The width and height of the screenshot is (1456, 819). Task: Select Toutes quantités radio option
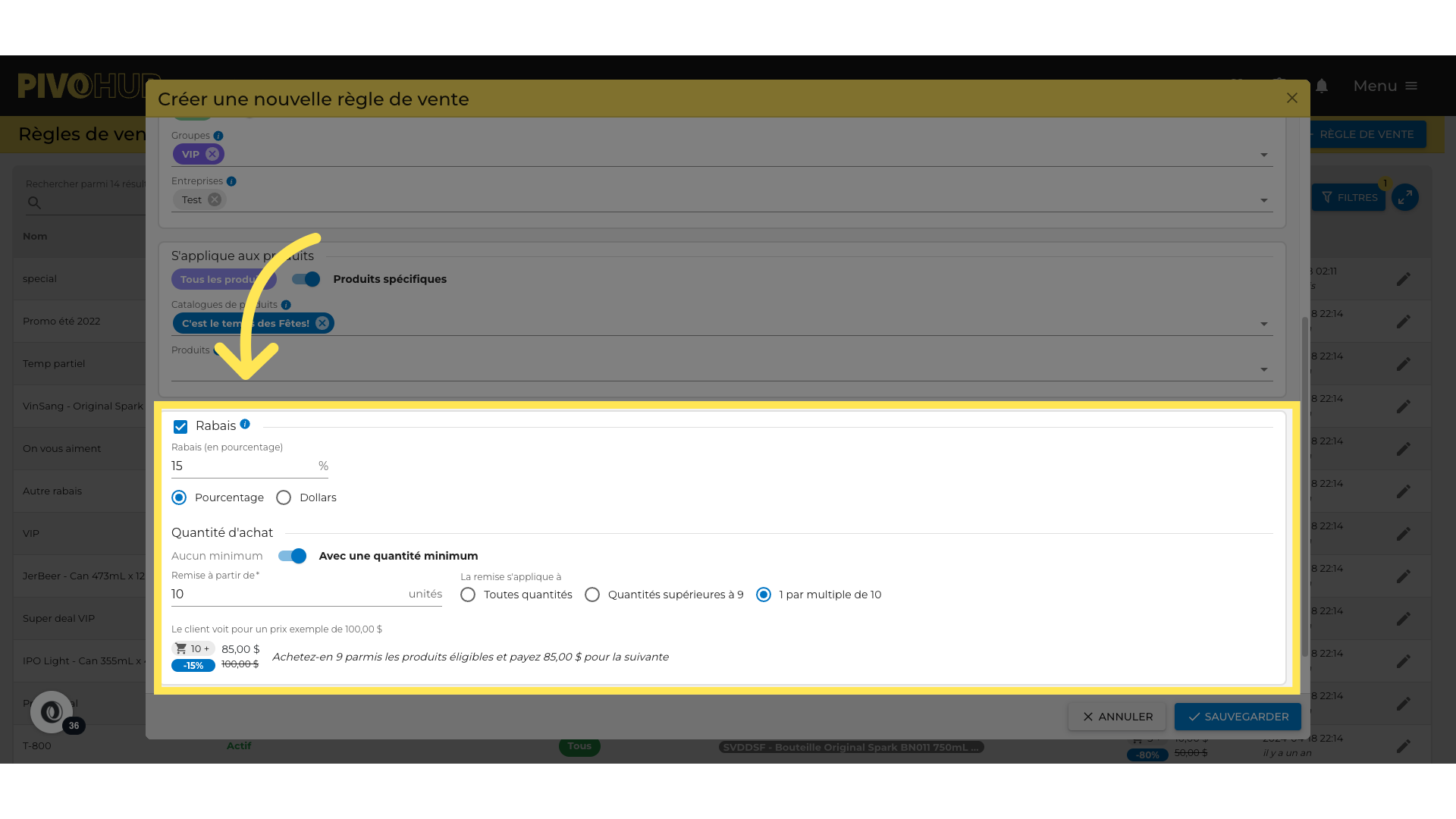click(468, 595)
